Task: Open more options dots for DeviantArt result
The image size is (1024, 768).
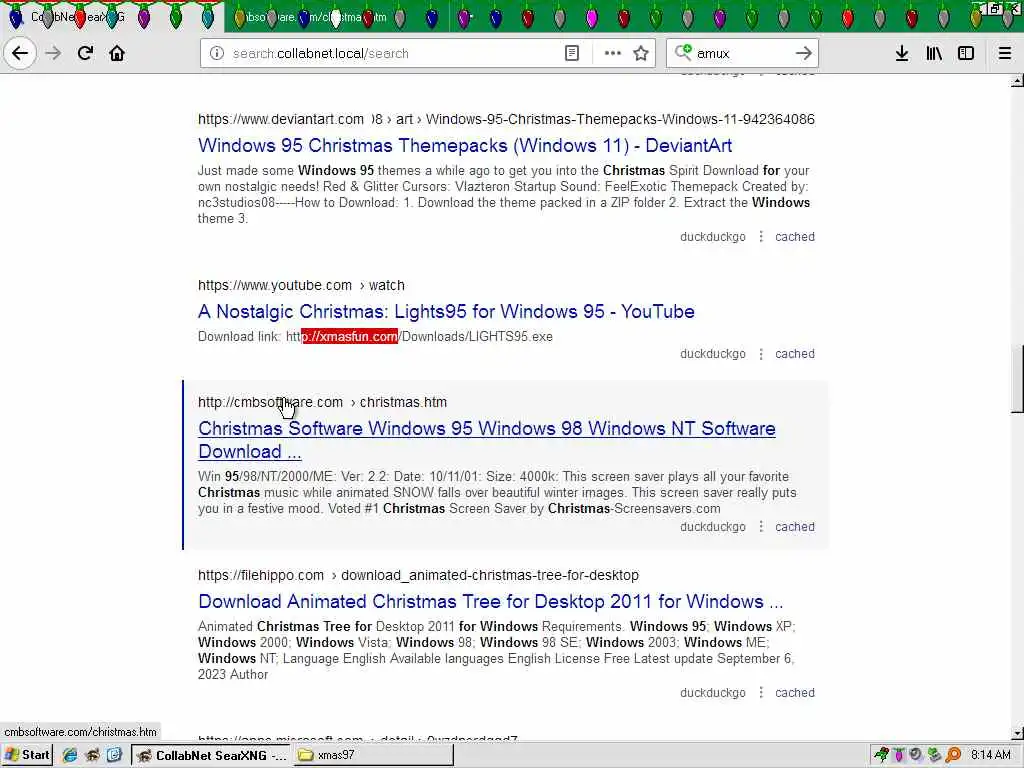Action: coord(761,236)
